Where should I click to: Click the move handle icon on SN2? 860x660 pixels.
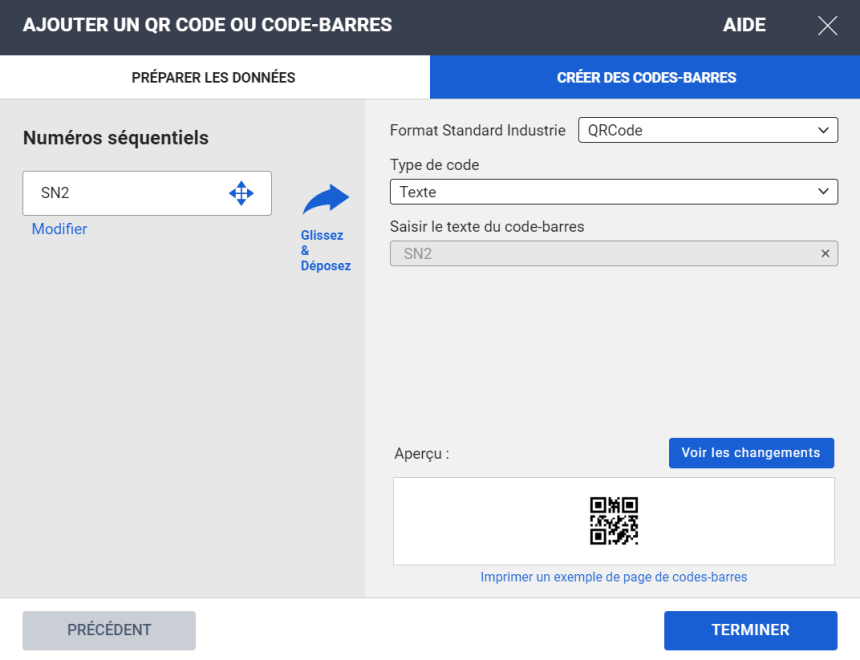tap(241, 193)
